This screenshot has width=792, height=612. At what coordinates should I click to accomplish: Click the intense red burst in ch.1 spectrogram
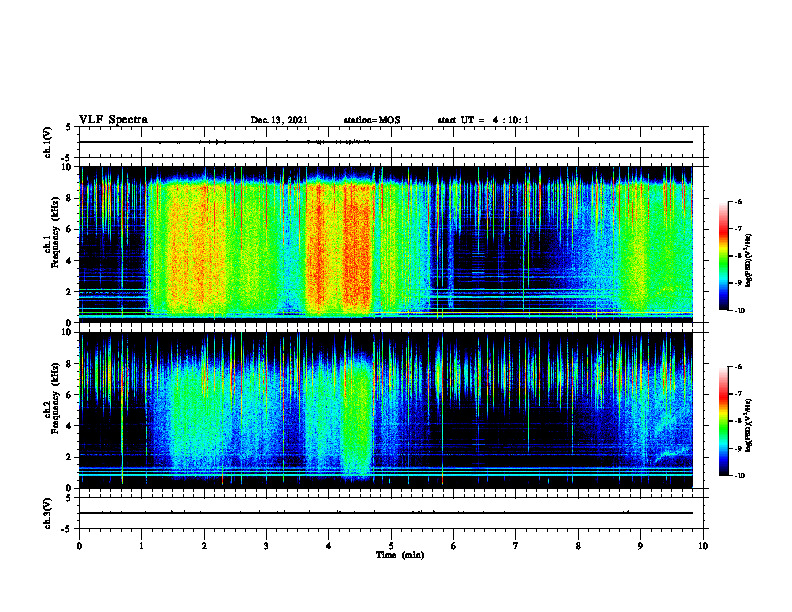[358, 247]
